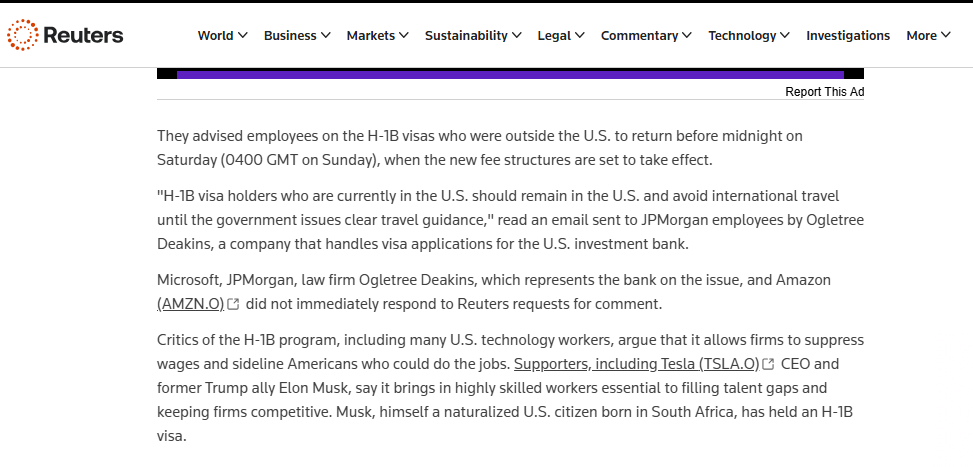Open the World menu item

tap(215, 36)
